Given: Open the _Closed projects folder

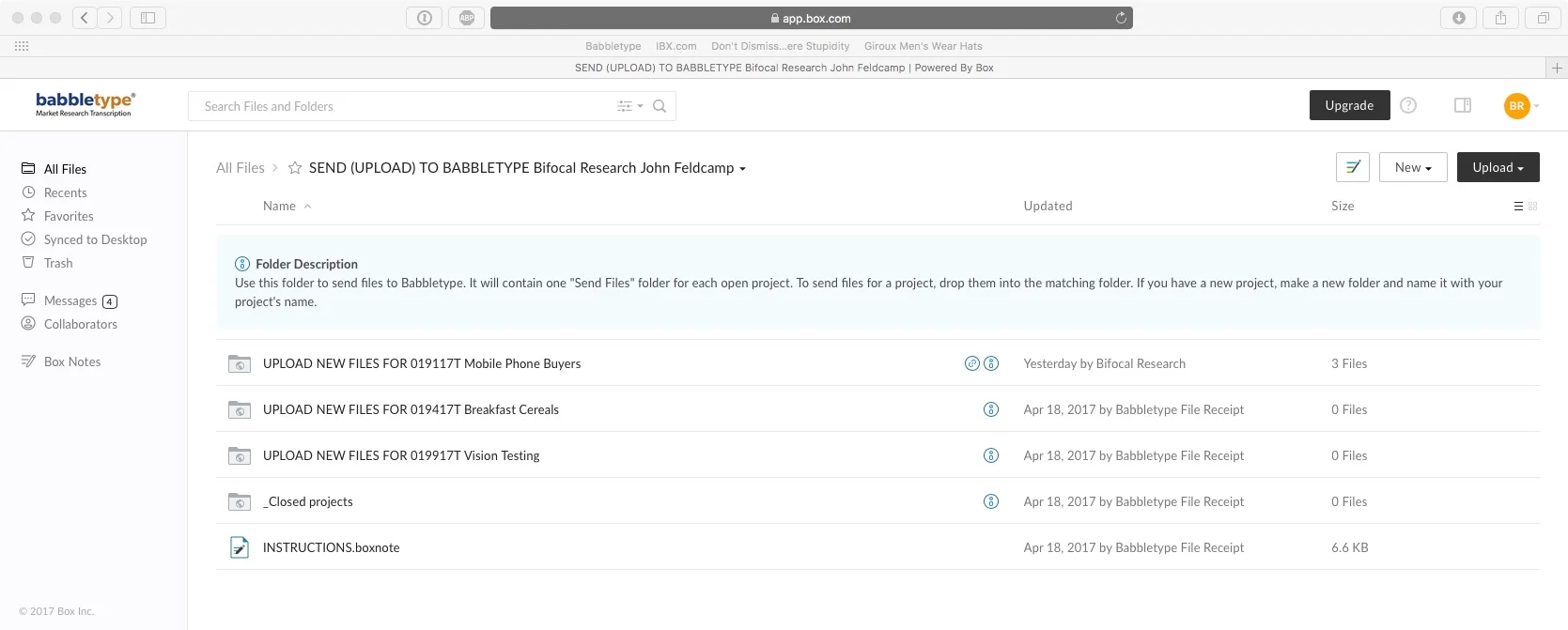Looking at the screenshot, I should click(x=308, y=501).
